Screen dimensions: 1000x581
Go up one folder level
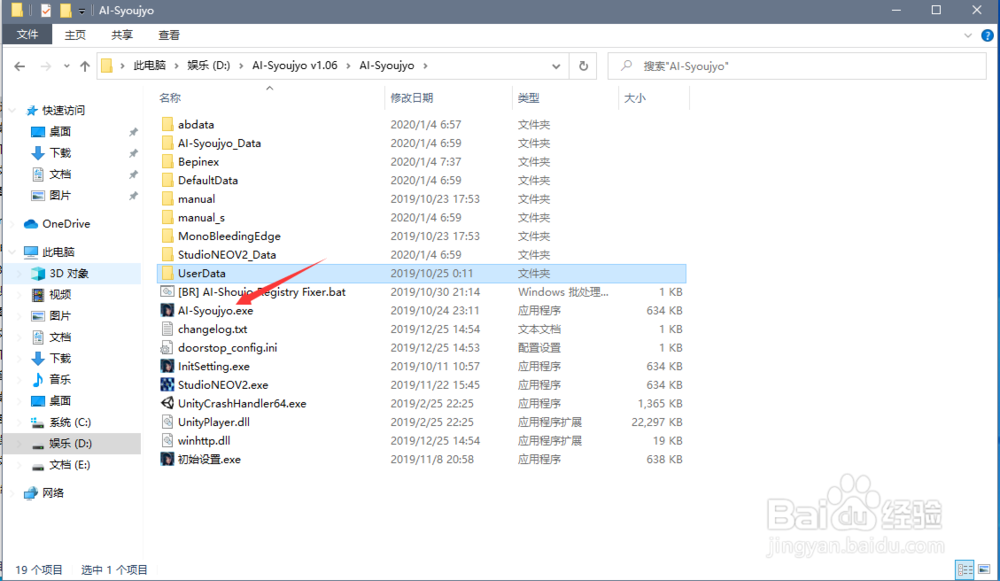(85, 65)
